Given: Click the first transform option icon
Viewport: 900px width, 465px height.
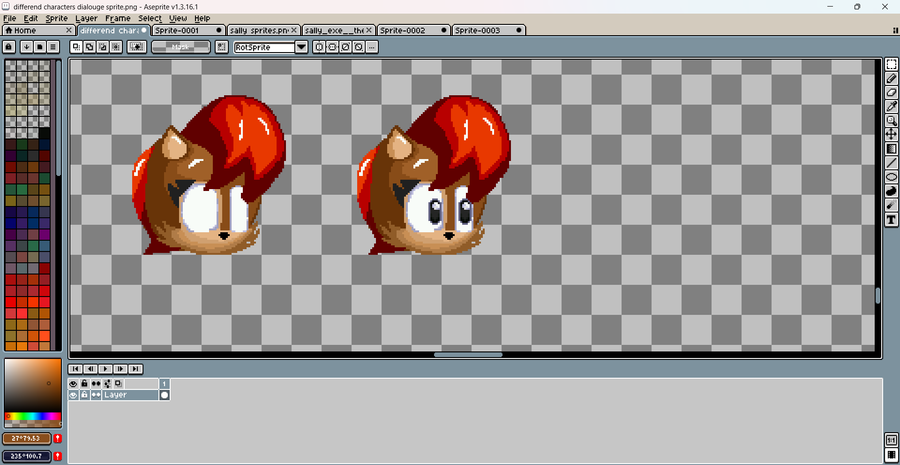Looking at the screenshot, I should (x=319, y=47).
